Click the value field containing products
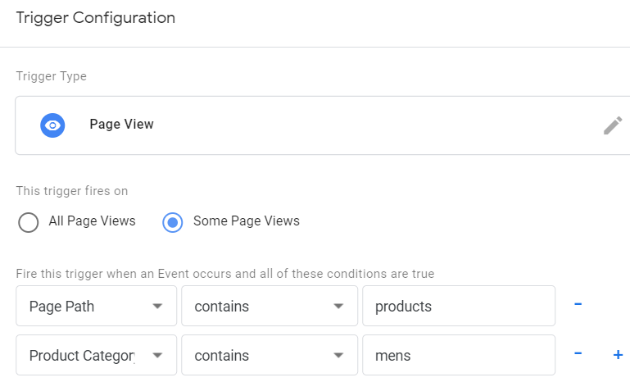The height and width of the screenshot is (382, 630). pos(459,306)
